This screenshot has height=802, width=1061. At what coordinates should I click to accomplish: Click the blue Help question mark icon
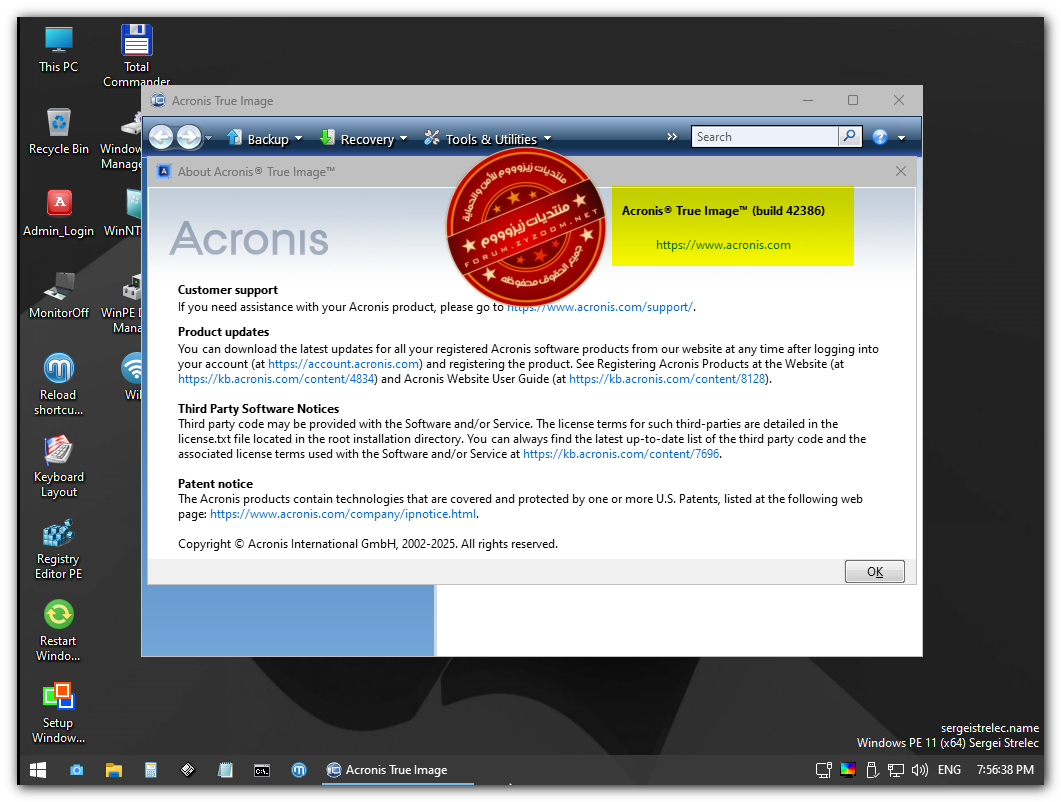coord(880,138)
